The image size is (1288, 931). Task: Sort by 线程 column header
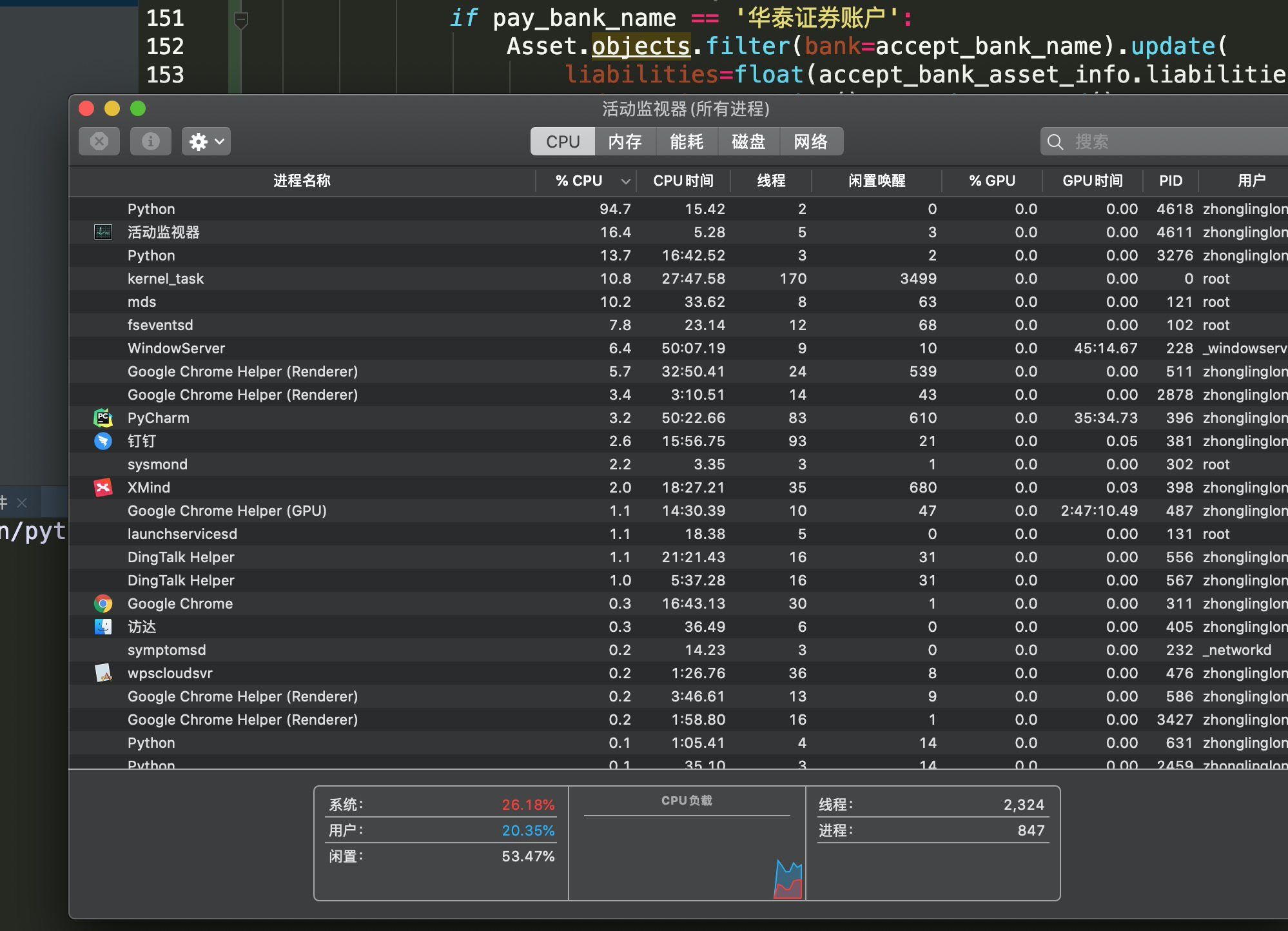click(771, 181)
